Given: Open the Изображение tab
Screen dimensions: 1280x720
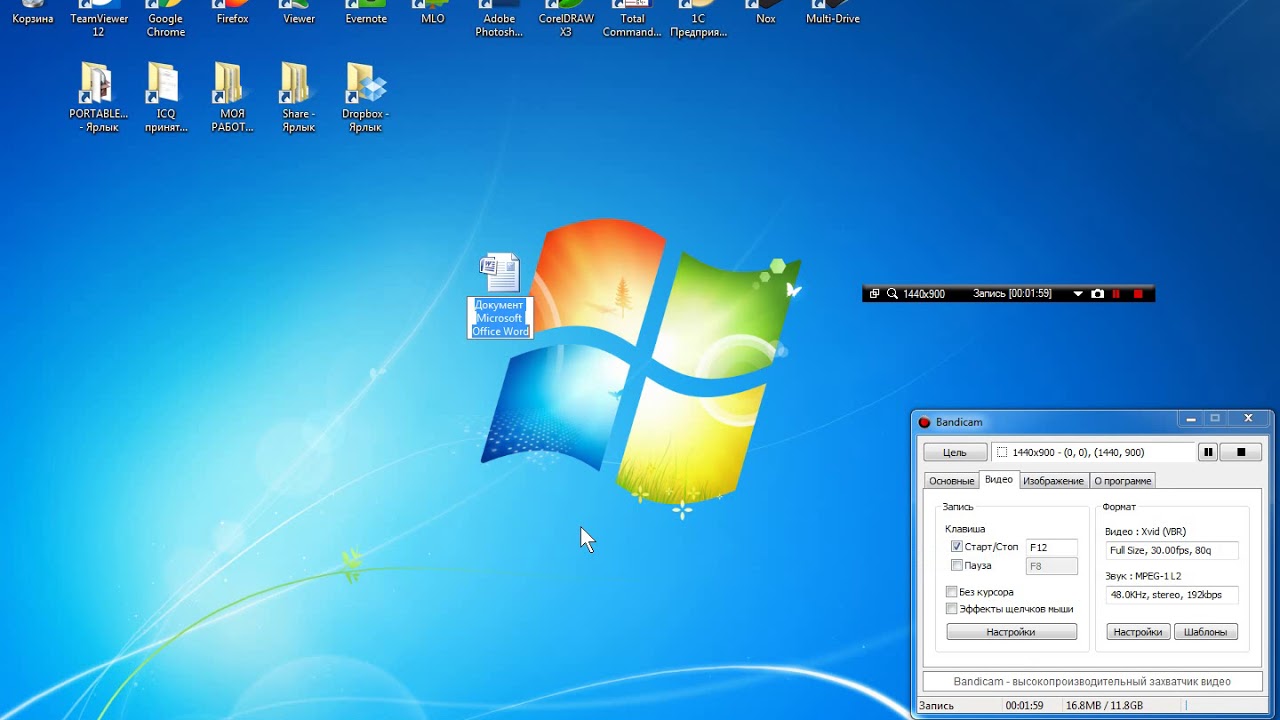Looking at the screenshot, I should [x=1053, y=481].
